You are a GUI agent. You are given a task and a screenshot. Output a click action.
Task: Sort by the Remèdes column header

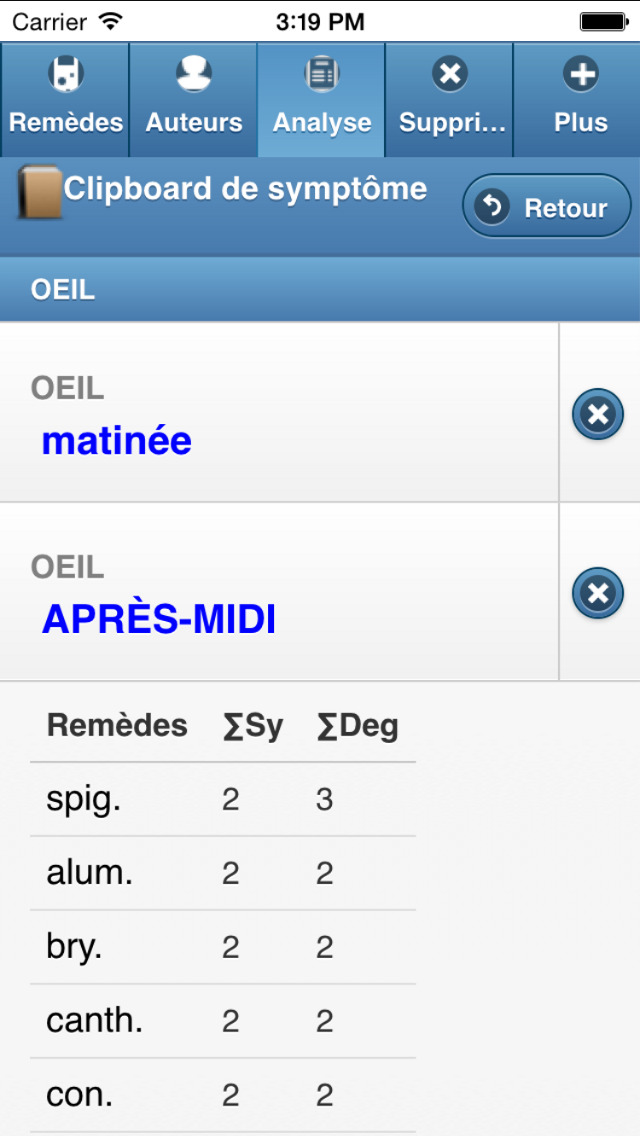[x=117, y=724]
